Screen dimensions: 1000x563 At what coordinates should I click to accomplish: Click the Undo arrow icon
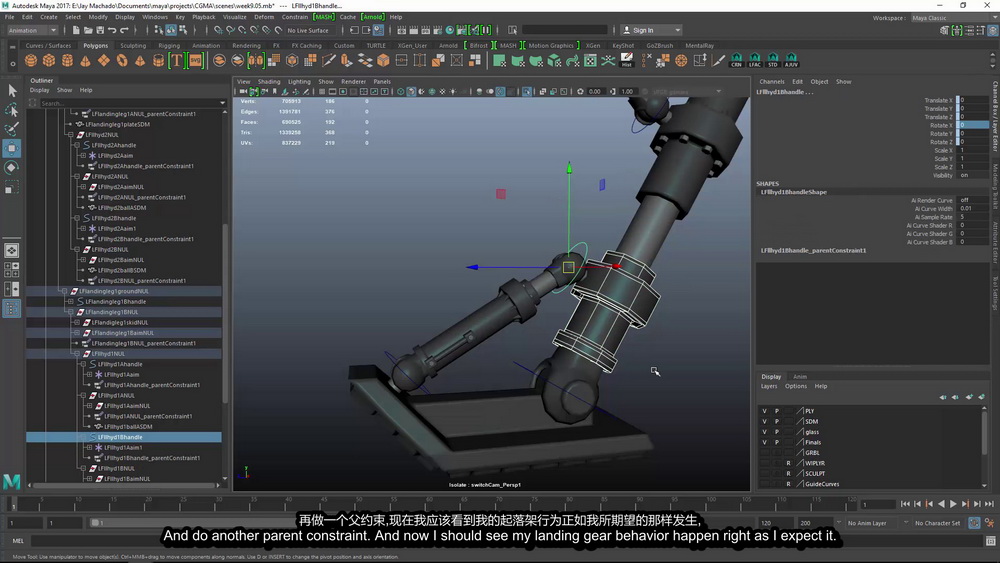click(x=112, y=30)
